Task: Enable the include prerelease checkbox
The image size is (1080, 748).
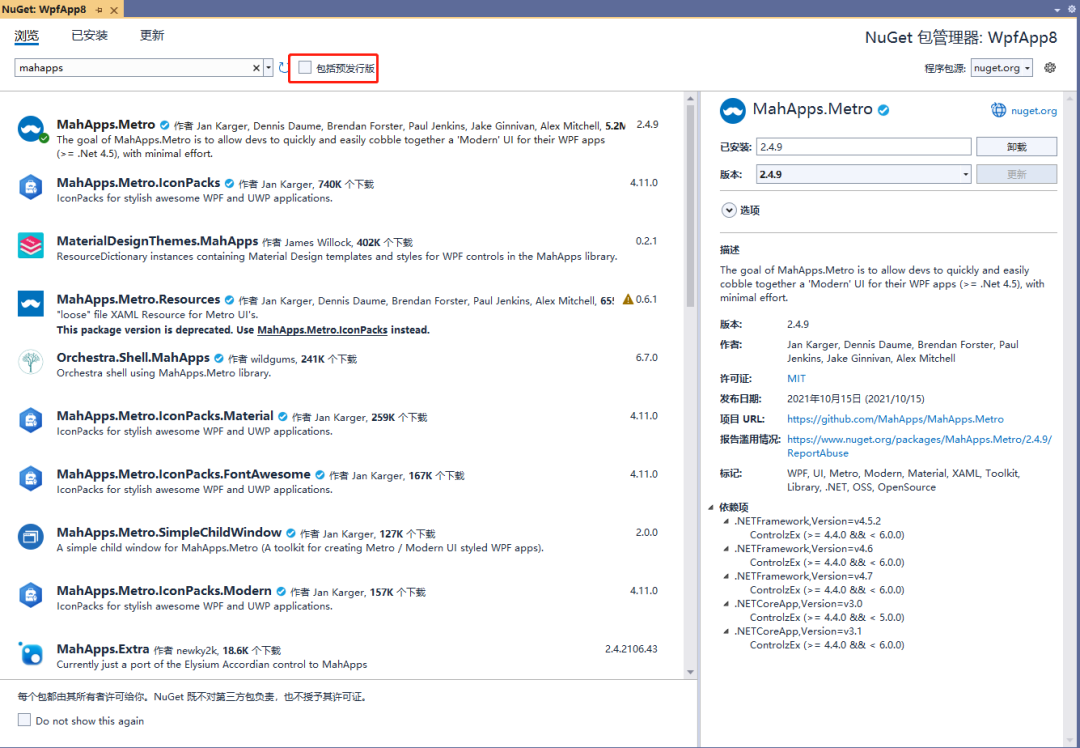Action: (x=305, y=67)
